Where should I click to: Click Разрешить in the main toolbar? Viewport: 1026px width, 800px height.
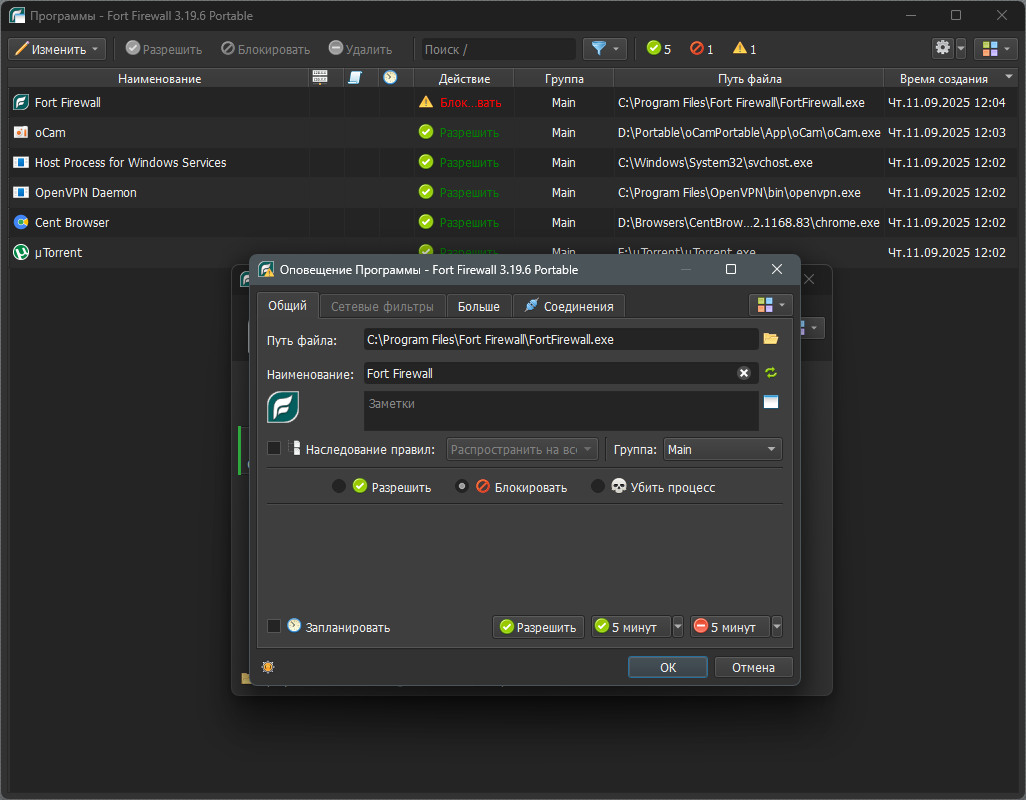pyautogui.click(x=164, y=49)
